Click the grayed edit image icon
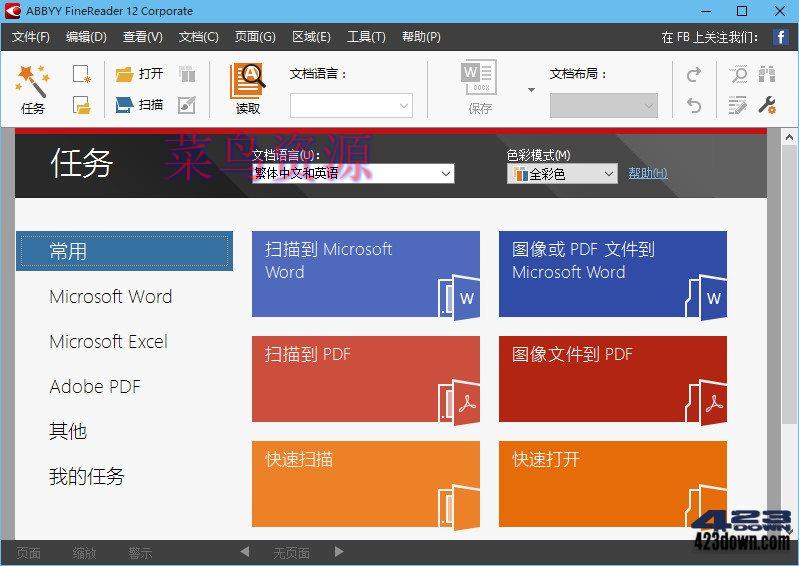 pyautogui.click(x=187, y=105)
